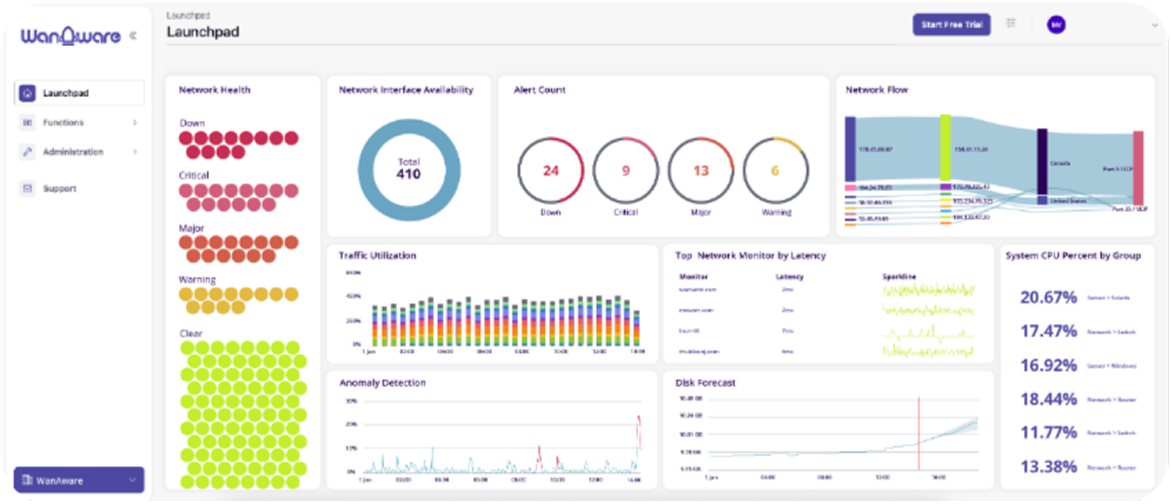Collapse sidebar with double-chevron icon
The height and width of the screenshot is (504, 1171).
pyautogui.click(x=133, y=35)
